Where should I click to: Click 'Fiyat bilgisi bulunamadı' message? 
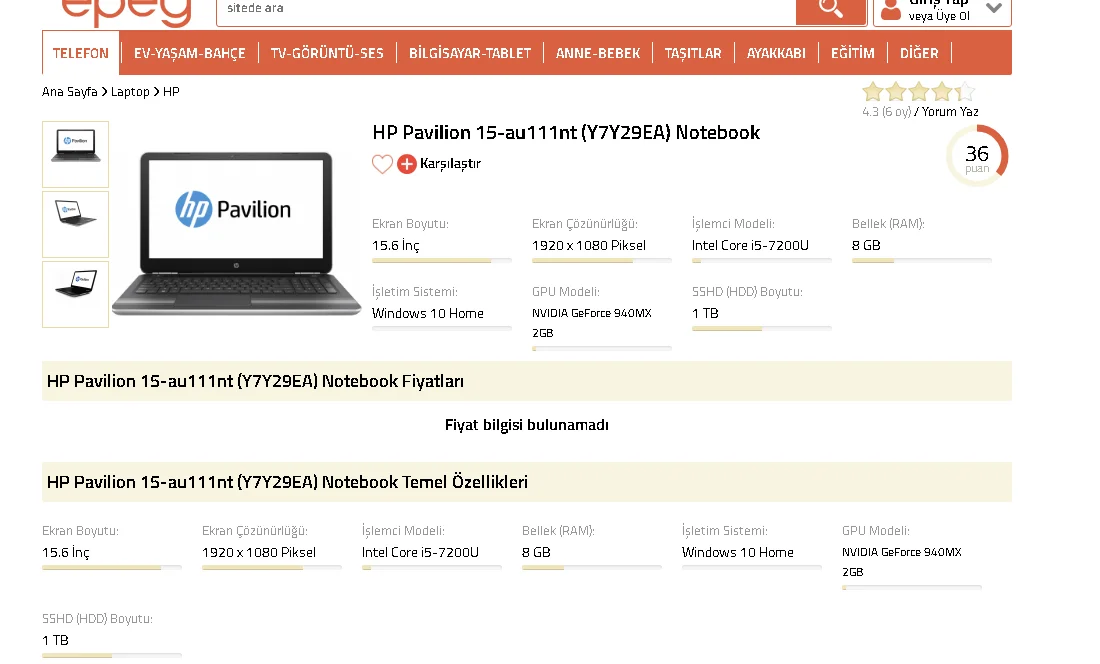tap(527, 425)
